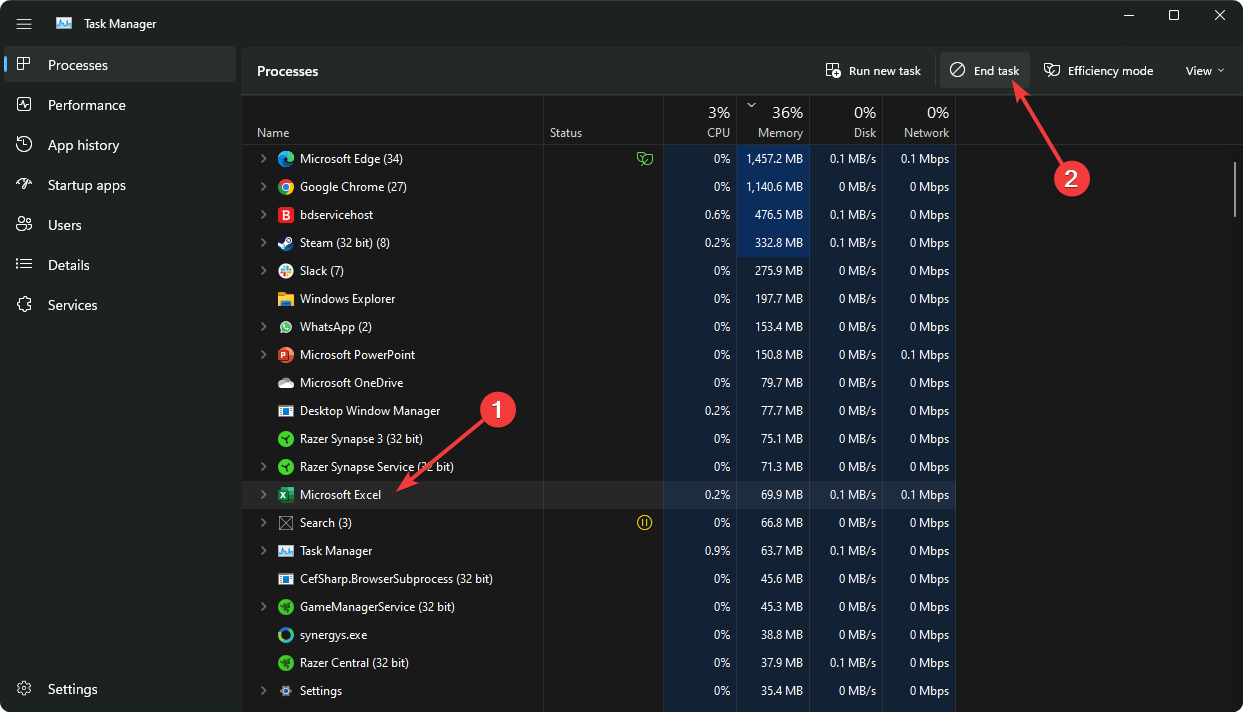The image size is (1243, 712).
Task: Click the Microsoft OneDrive cloud icon
Action: [x=285, y=383]
